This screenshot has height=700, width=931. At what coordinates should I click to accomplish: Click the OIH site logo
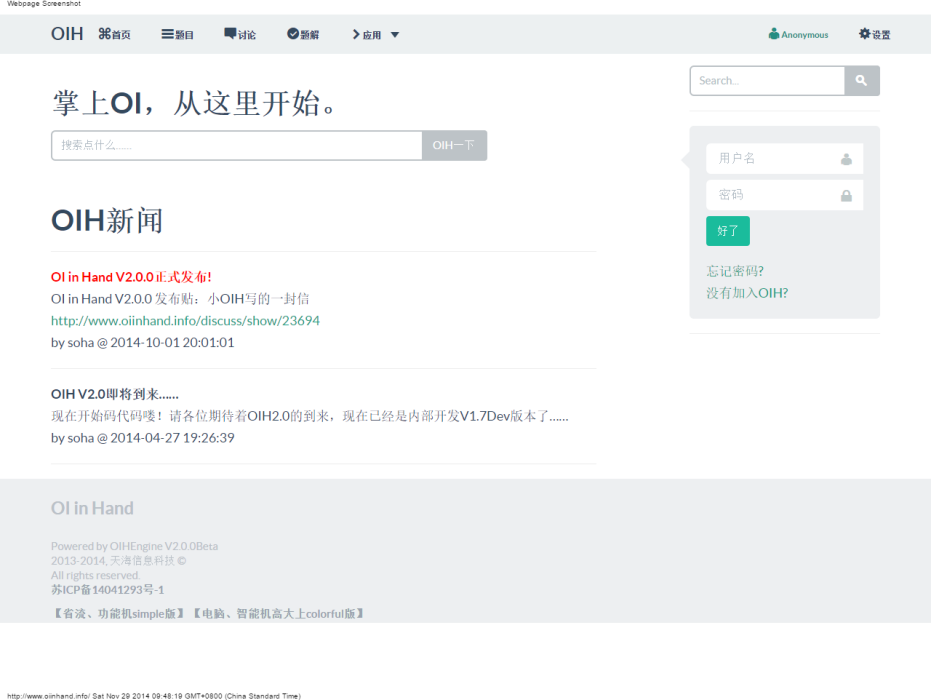pyautogui.click(x=67, y=34)
